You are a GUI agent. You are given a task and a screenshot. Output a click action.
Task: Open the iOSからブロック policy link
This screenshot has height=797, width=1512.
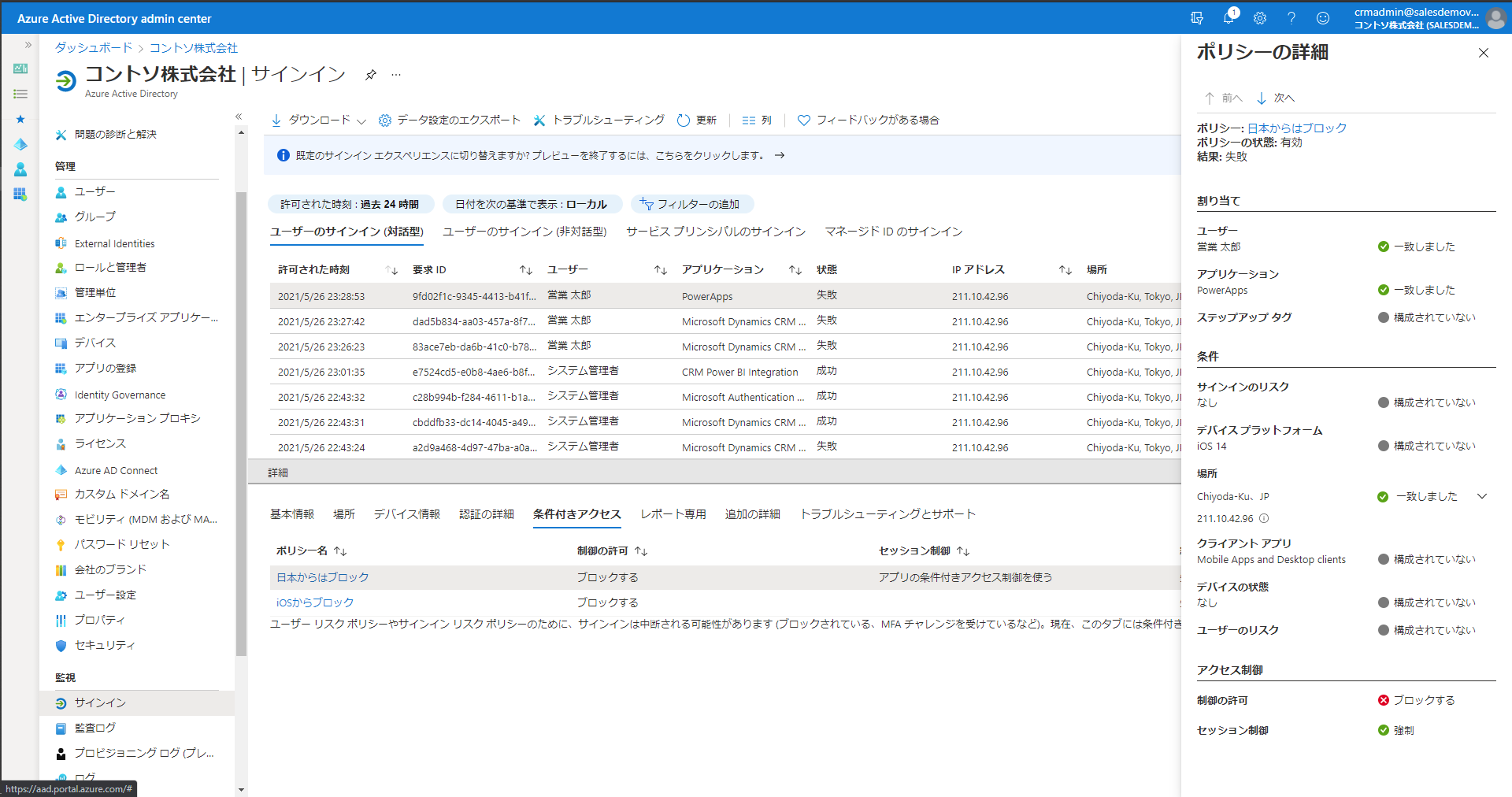coord(315,602)
